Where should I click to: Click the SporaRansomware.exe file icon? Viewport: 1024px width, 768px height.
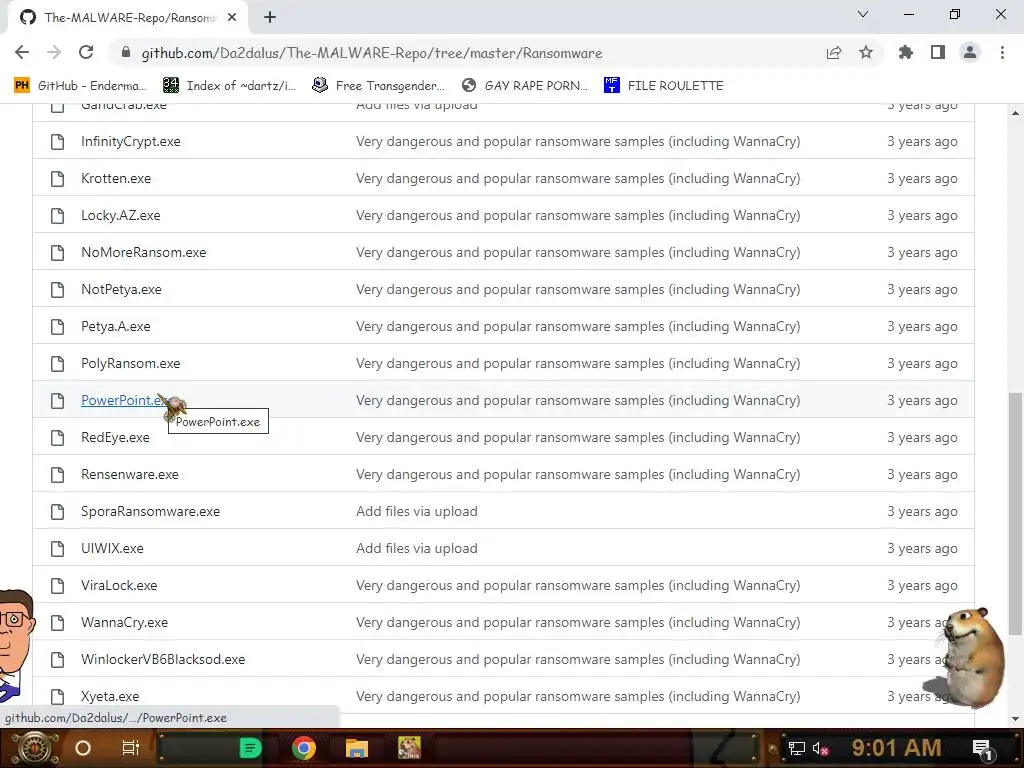point(57,512)
